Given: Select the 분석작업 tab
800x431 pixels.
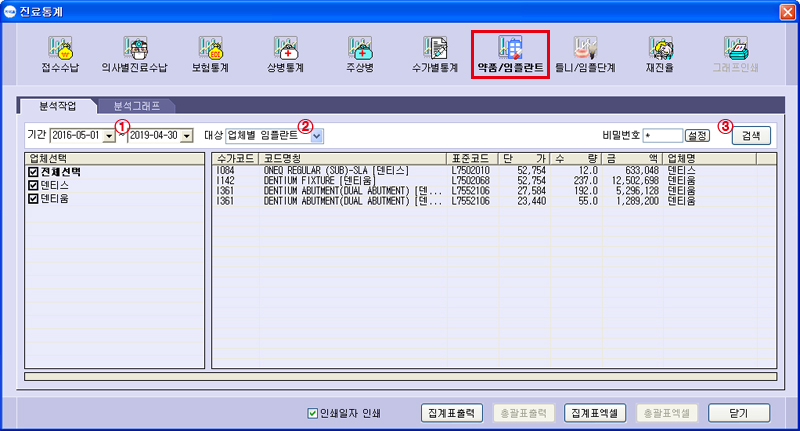Looking at the screenshot, I should tap(55, 105).
